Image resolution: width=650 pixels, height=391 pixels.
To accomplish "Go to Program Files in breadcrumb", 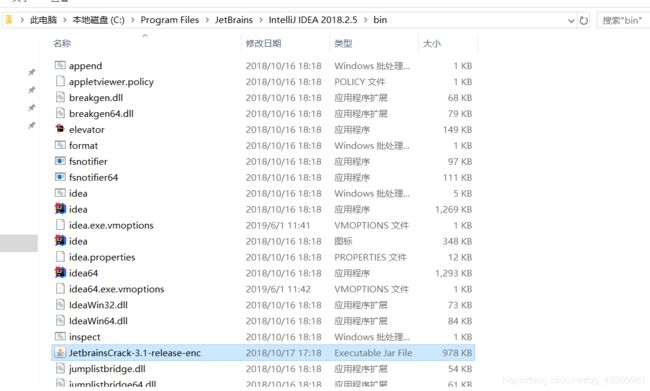I will (170, 20).
